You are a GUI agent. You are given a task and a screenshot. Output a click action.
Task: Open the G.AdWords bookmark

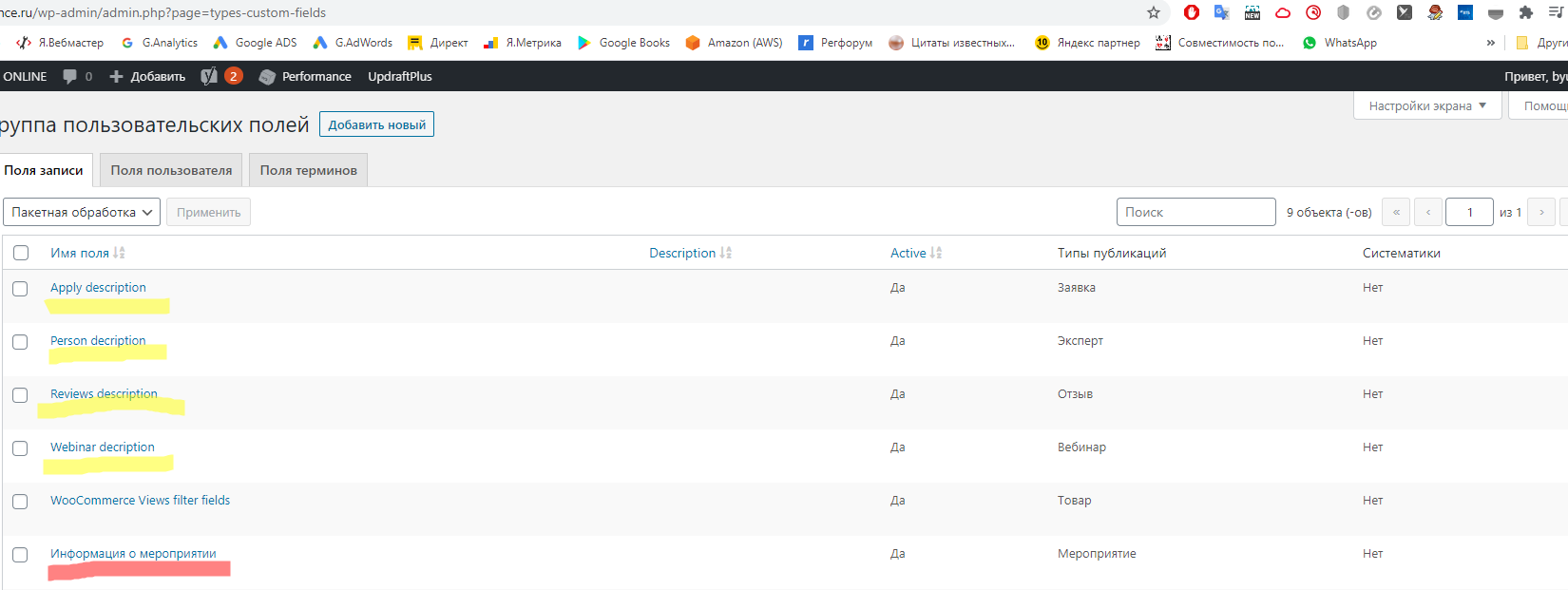click(x=353, y=43)
